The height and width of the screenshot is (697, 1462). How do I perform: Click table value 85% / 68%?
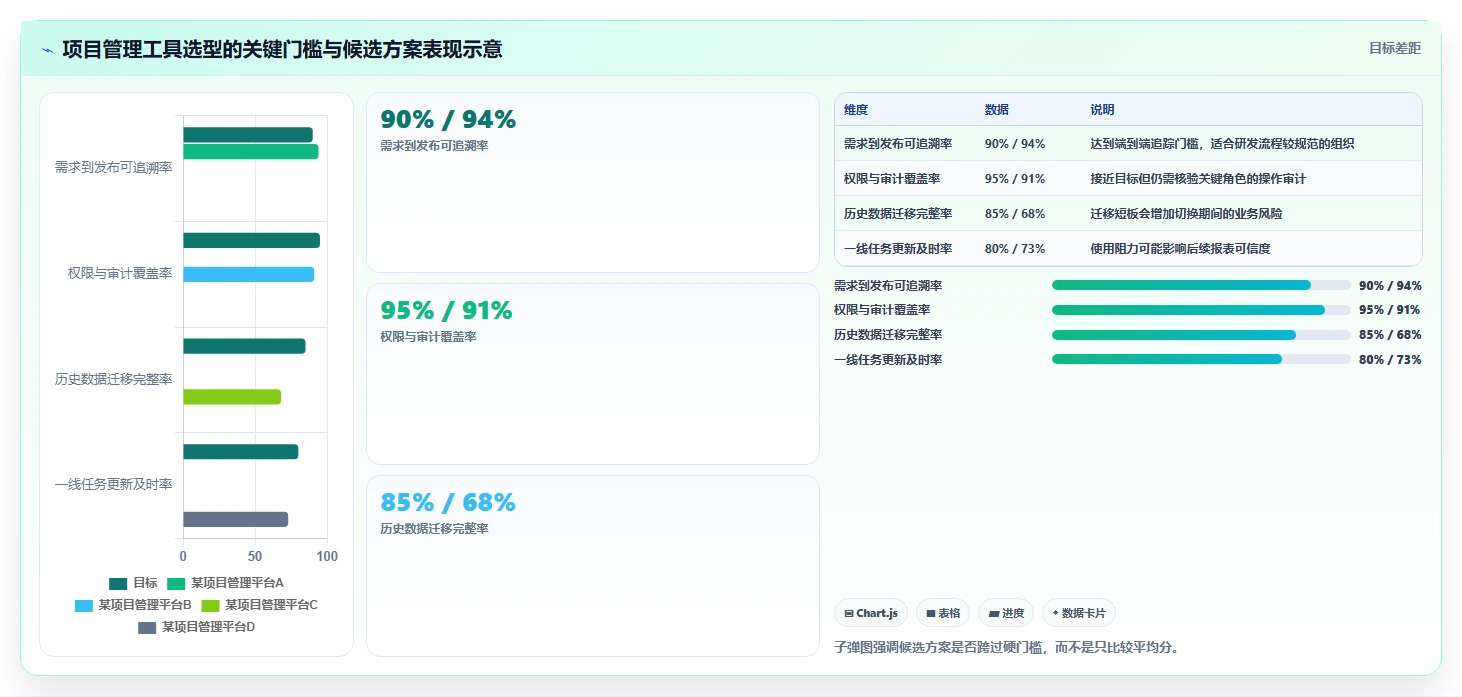pyautogui.click(x=1015, y=214)
